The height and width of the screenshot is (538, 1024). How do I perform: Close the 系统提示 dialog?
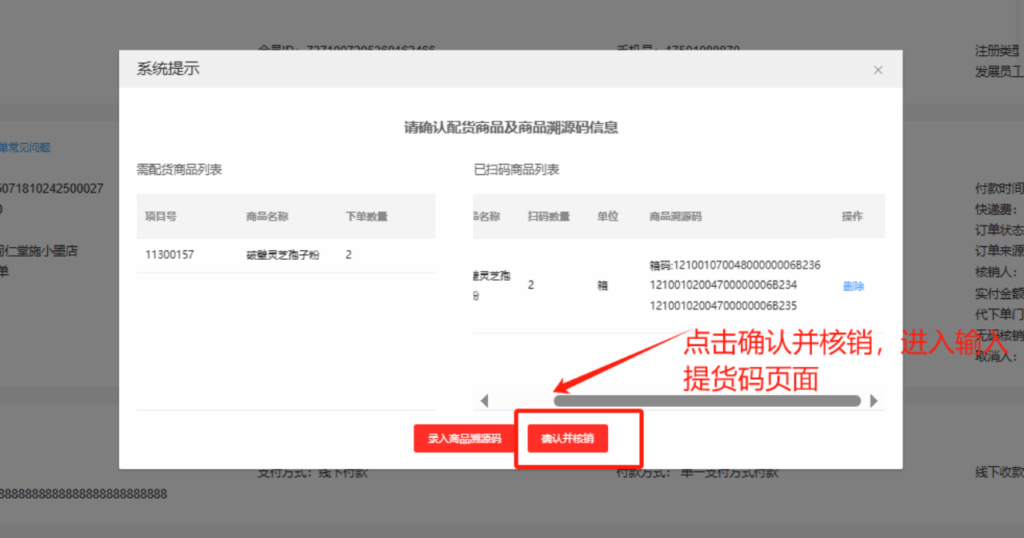(878, 70)
